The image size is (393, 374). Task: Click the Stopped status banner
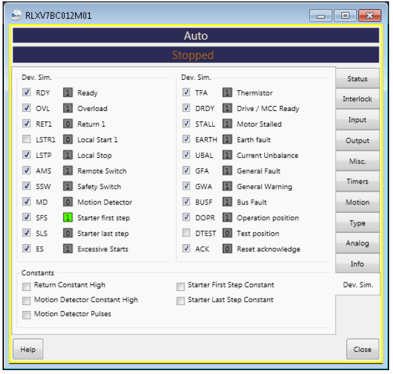196,55
